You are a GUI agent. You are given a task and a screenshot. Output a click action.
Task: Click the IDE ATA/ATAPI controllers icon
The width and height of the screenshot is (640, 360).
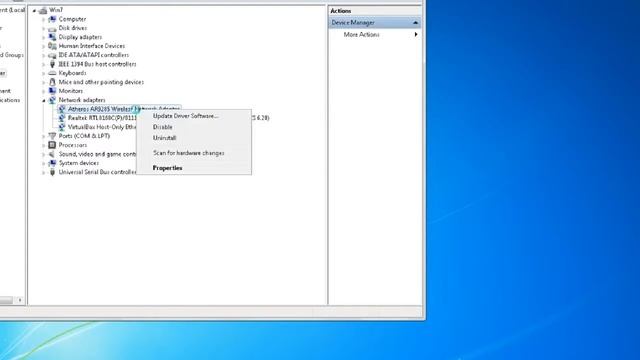point(52,55)
